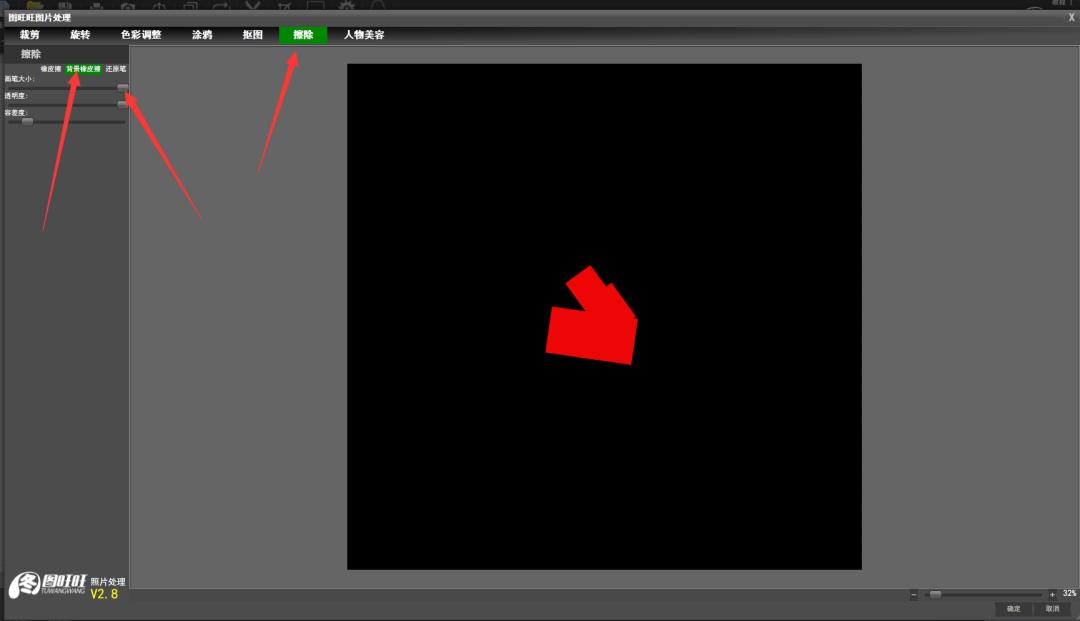Open the 裁剪 (crop) tab
This screenshot has height=621, width=1080.
(x=30, y=35)
